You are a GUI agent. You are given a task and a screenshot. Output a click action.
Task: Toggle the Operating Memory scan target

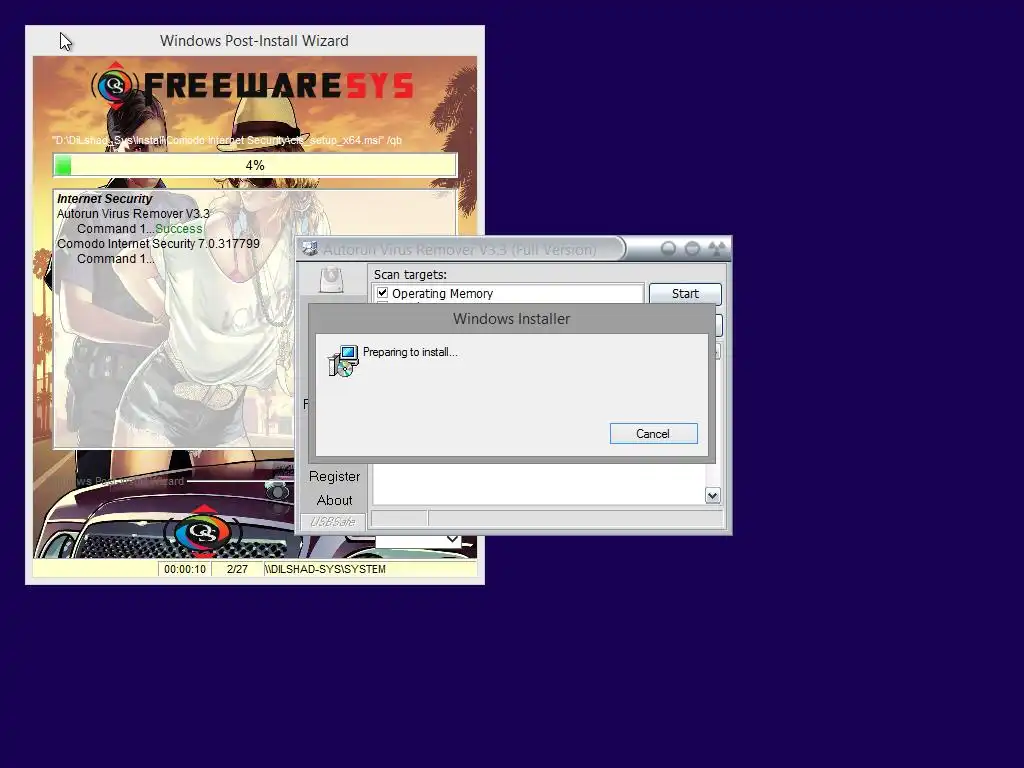383,293
